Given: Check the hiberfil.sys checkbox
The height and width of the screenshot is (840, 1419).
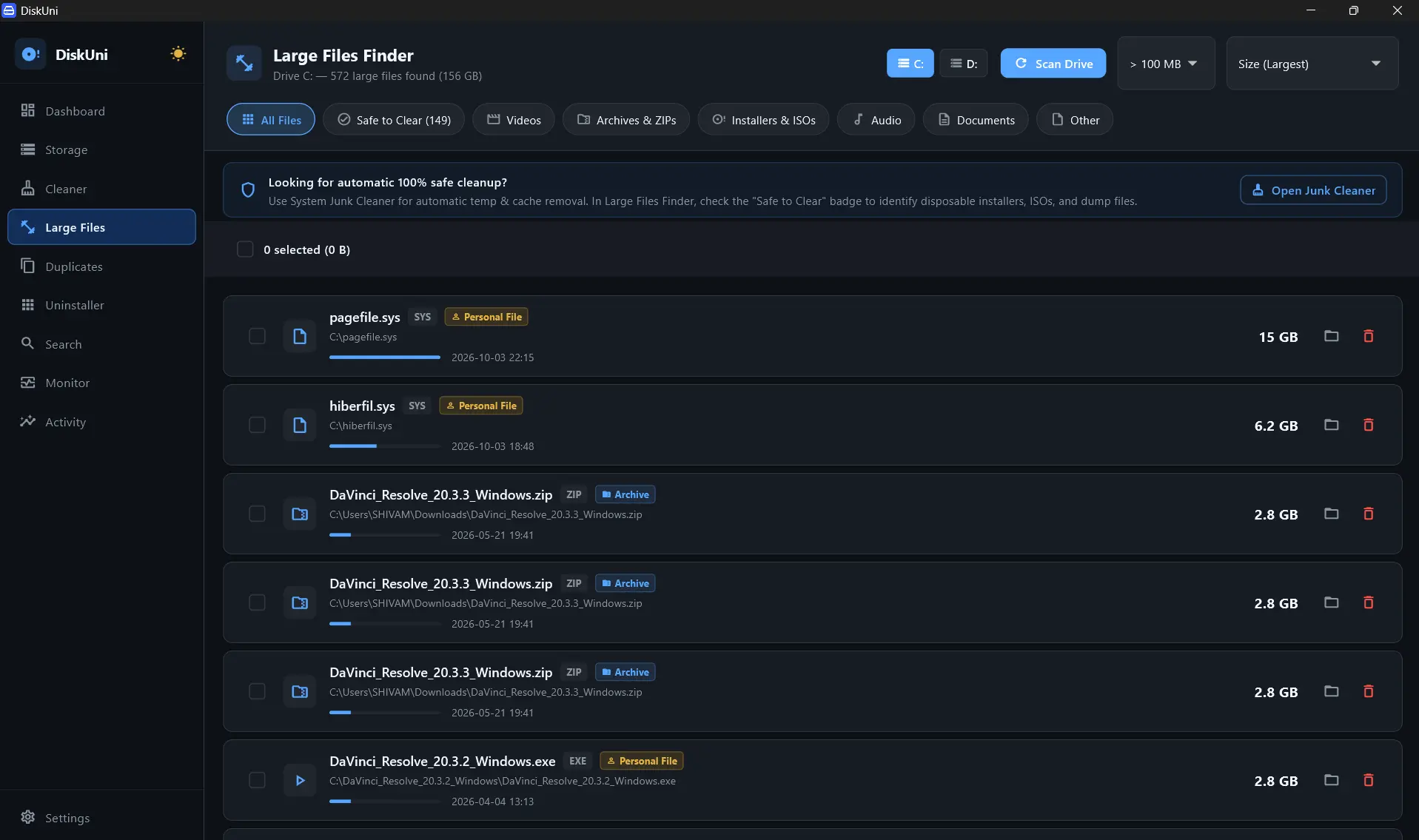Looking at the screenshot, I should pyautogui.click(x=257, y=425).
